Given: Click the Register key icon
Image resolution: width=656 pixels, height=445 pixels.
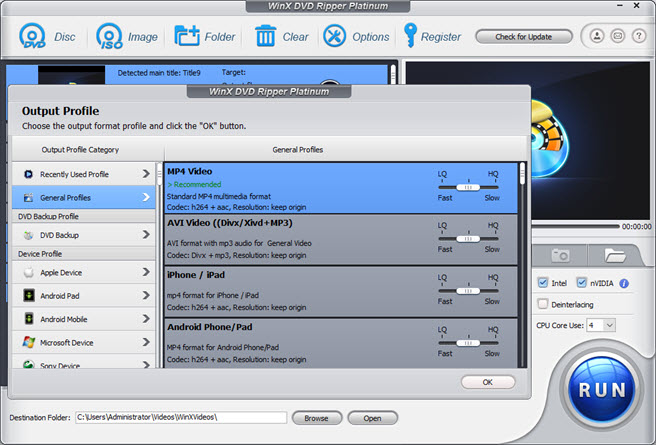Looking at the screenshot, I should [410, 37].
